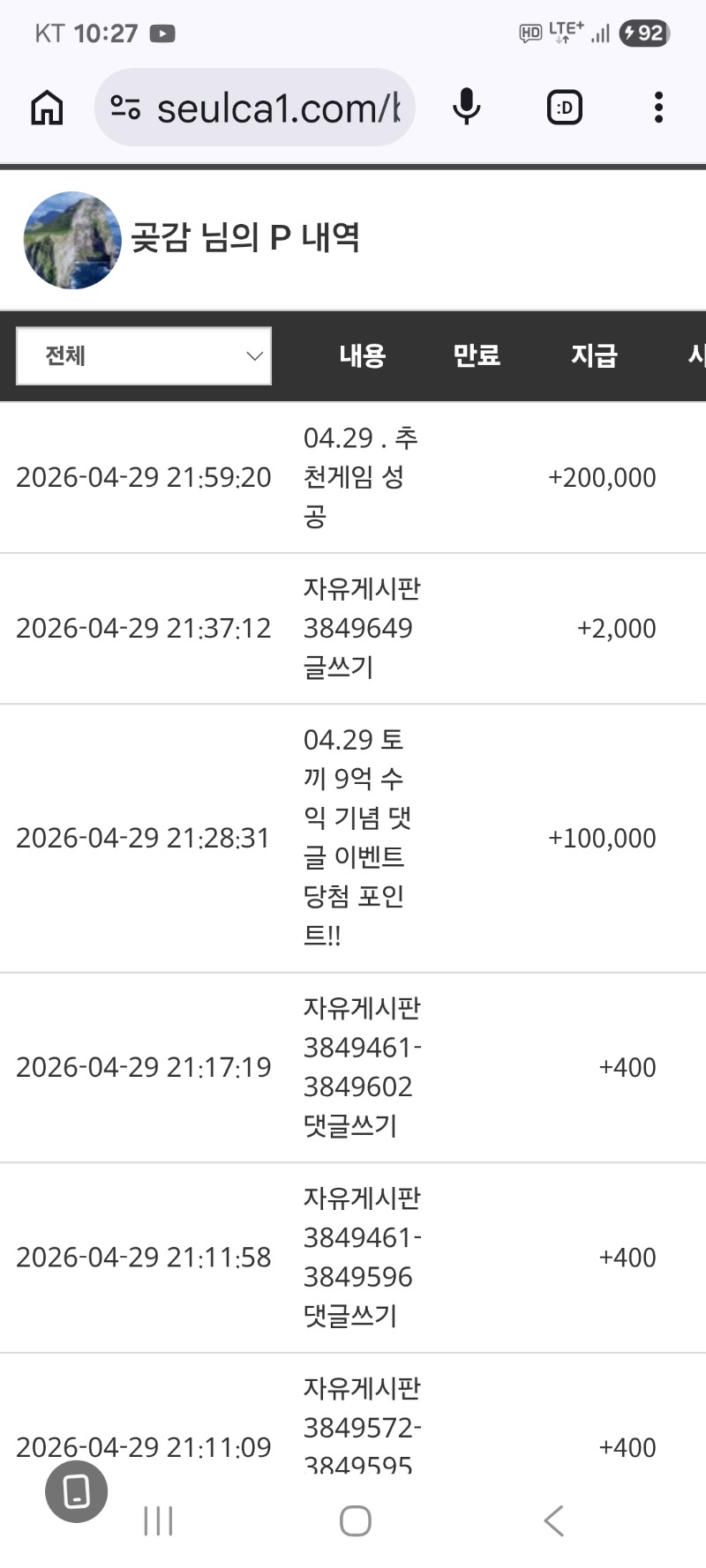Tap the 곶감 profile picture
The height and width of the screenshot is (1568, 706).
(x=72, y=240)
